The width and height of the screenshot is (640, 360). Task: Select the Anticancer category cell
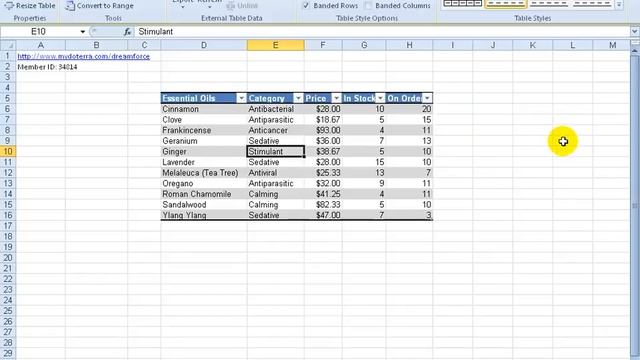[x=276, y=130]
